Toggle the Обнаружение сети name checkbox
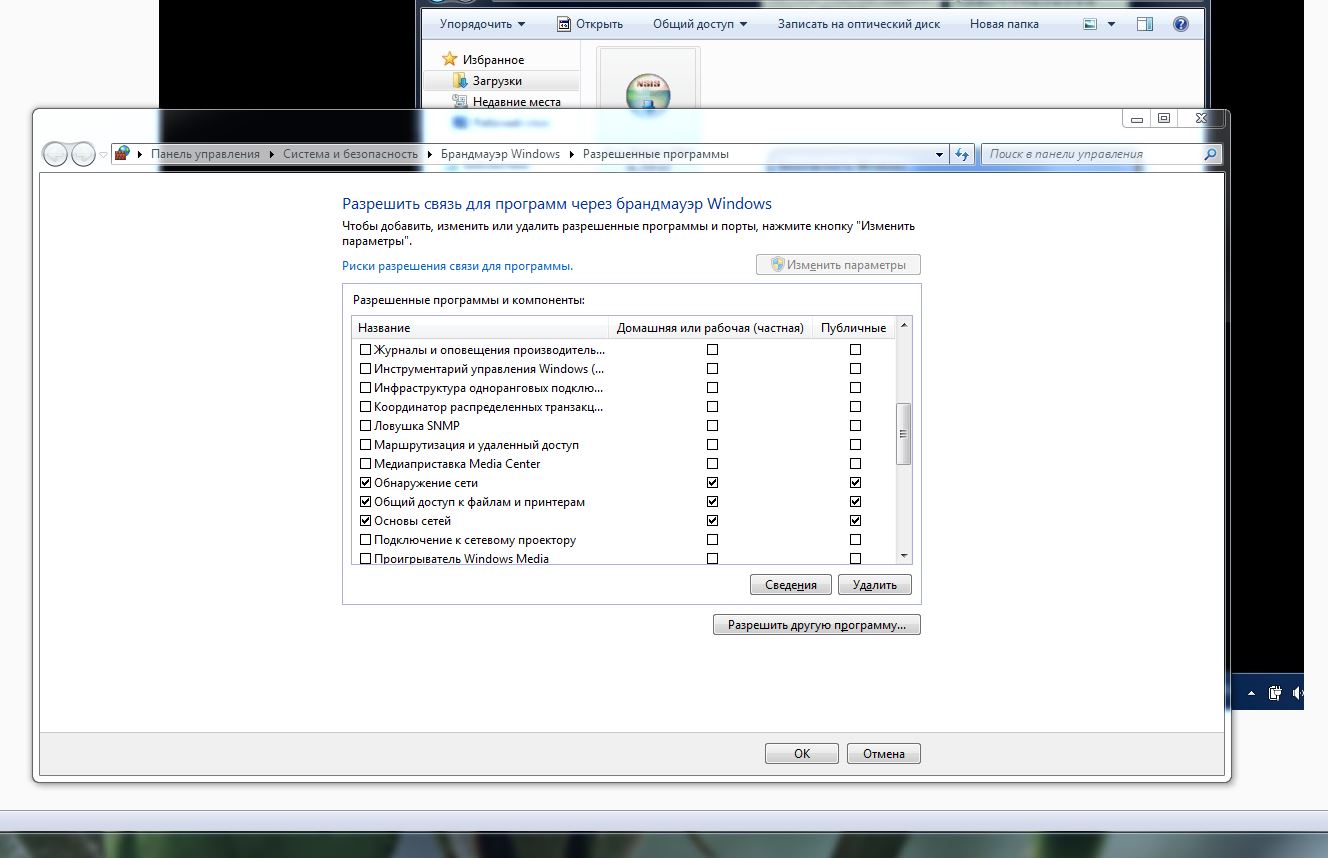The height and width of the screenshot is (858, 1328). click(365, 483)
